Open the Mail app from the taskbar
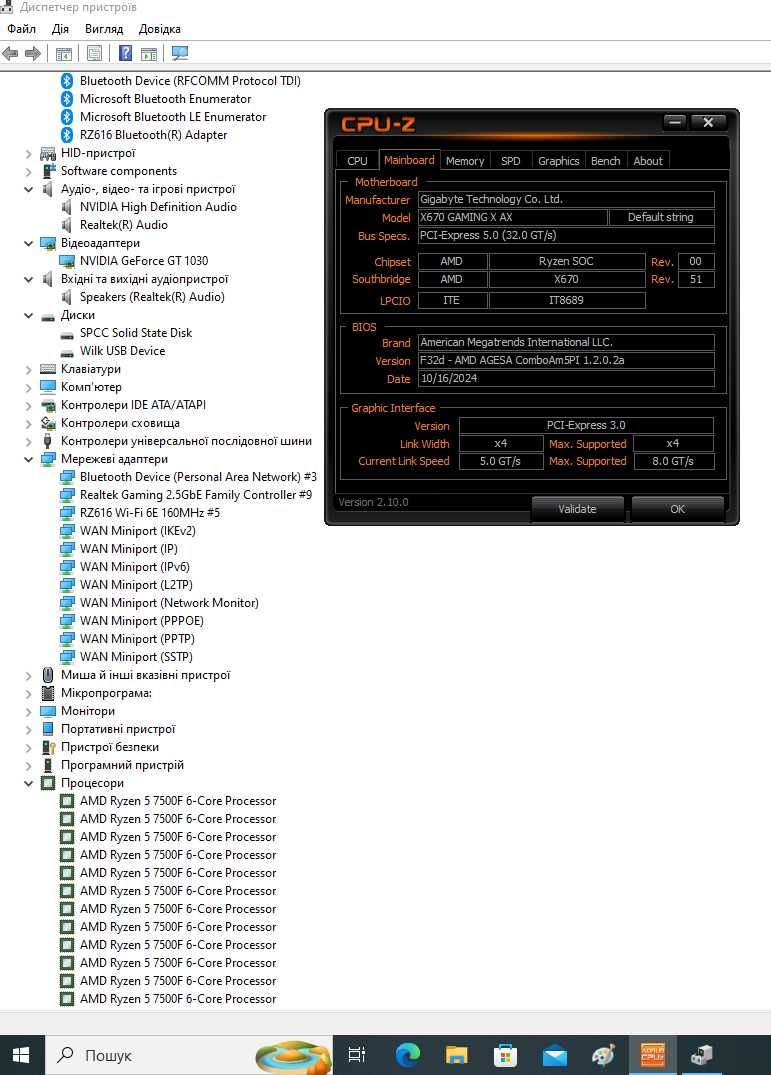Viewport: 771px width, 1075px height. tap(554, 1054)
